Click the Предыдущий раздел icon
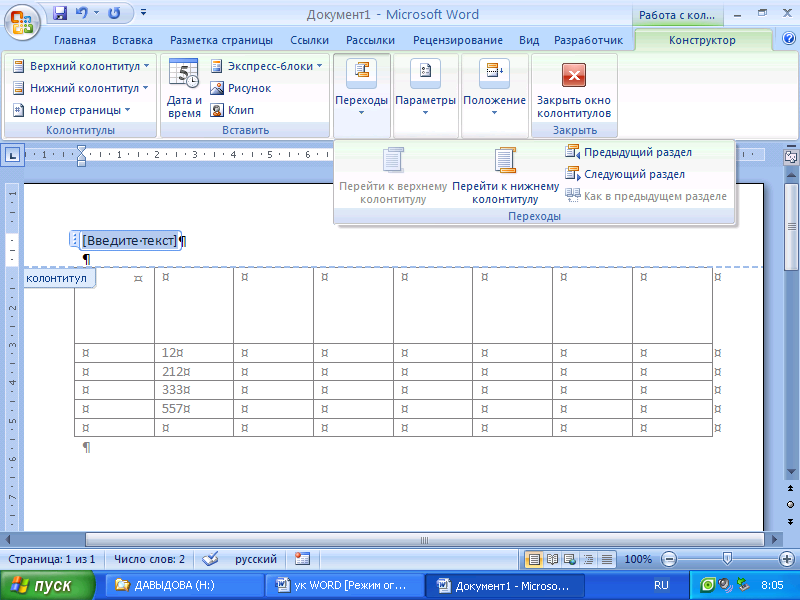The height and width of the screenshot is (600, 800). point(572,152)
